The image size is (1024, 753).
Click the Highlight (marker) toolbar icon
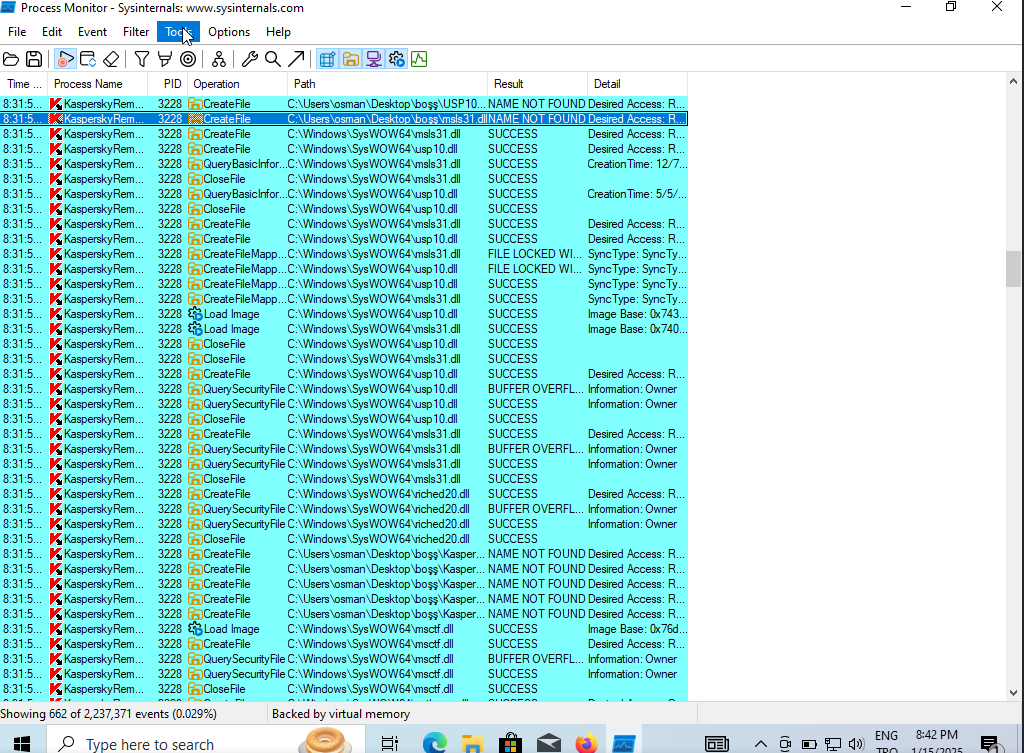(165, 59)
